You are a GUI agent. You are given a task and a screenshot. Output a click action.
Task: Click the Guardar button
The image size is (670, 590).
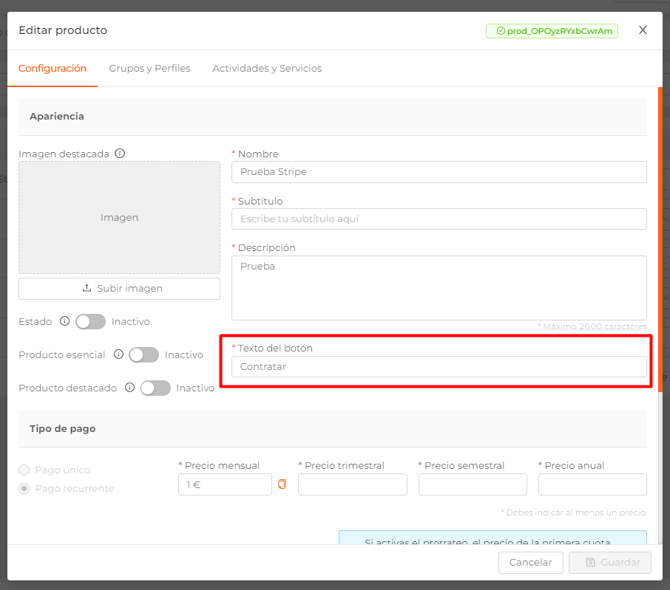610,563
